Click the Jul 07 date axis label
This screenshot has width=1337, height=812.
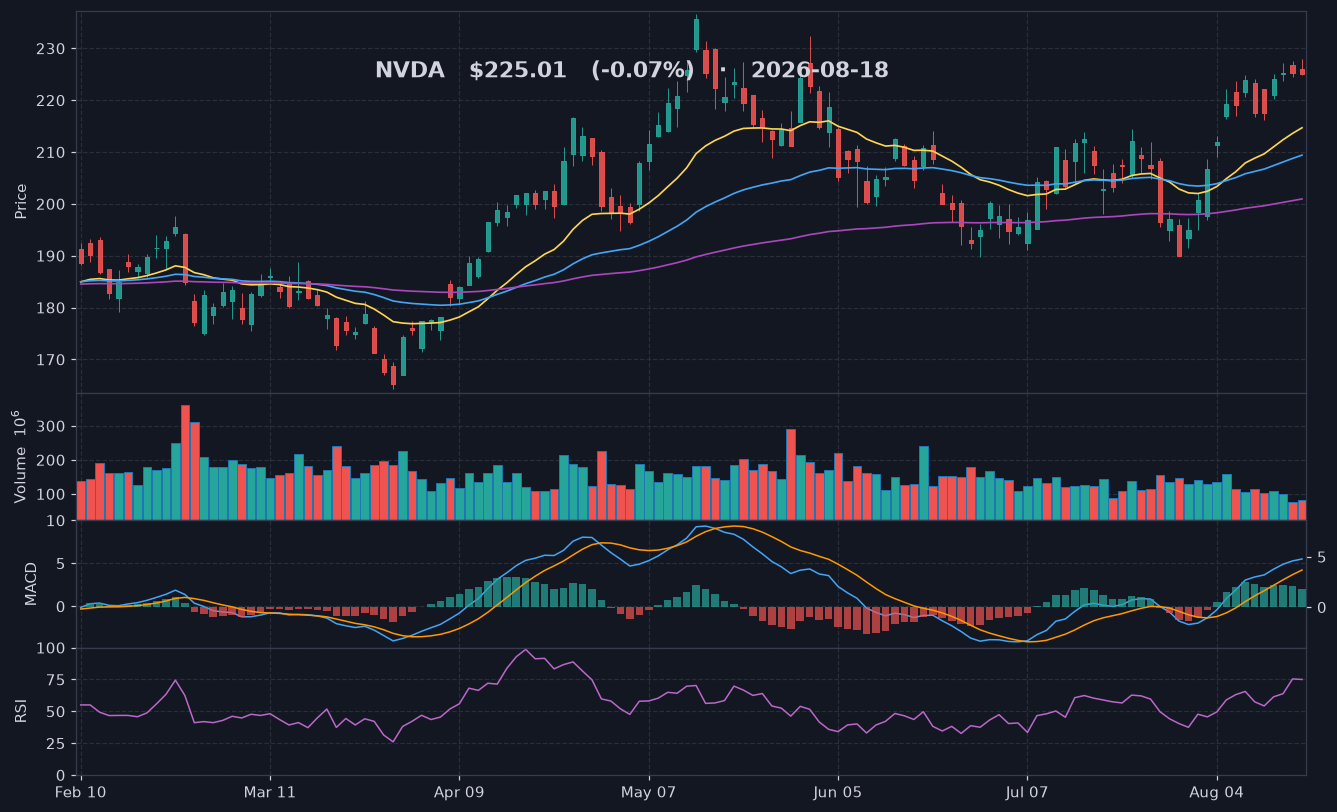point(1027,792)
